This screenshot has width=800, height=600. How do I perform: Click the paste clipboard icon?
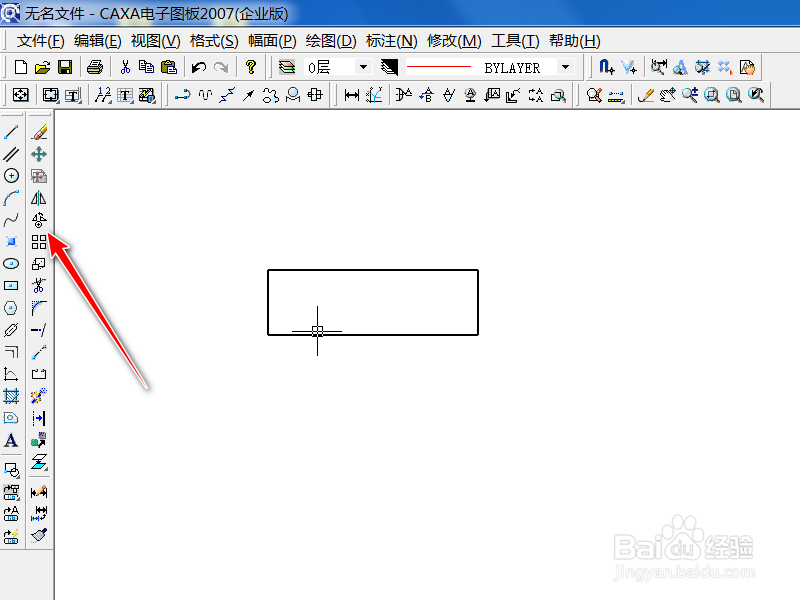tap(169, 67)
